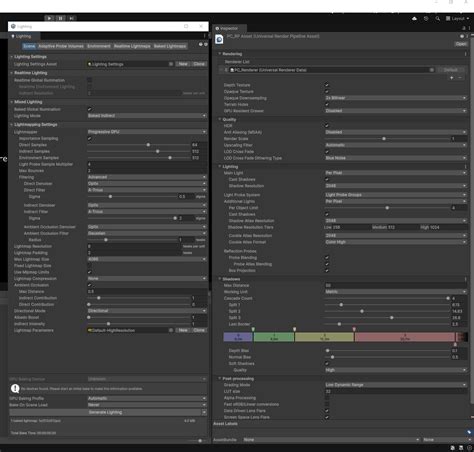This screenshot has height=452, width=474.
Task: Open the Opaque Downsampling dropdown
Action: point(396,98)
